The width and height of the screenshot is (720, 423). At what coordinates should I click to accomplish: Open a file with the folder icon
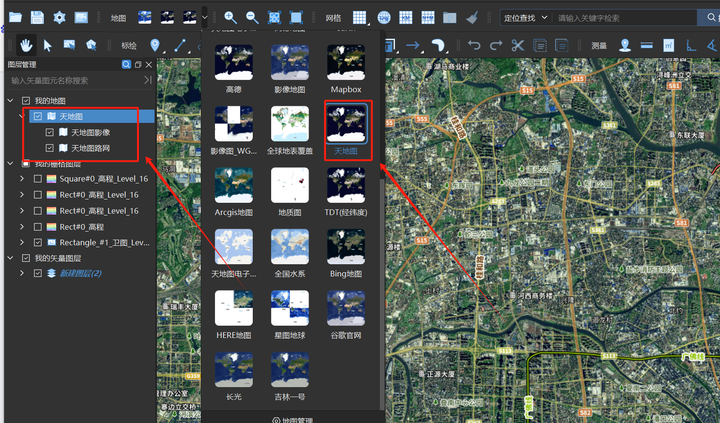pos(15,17)
